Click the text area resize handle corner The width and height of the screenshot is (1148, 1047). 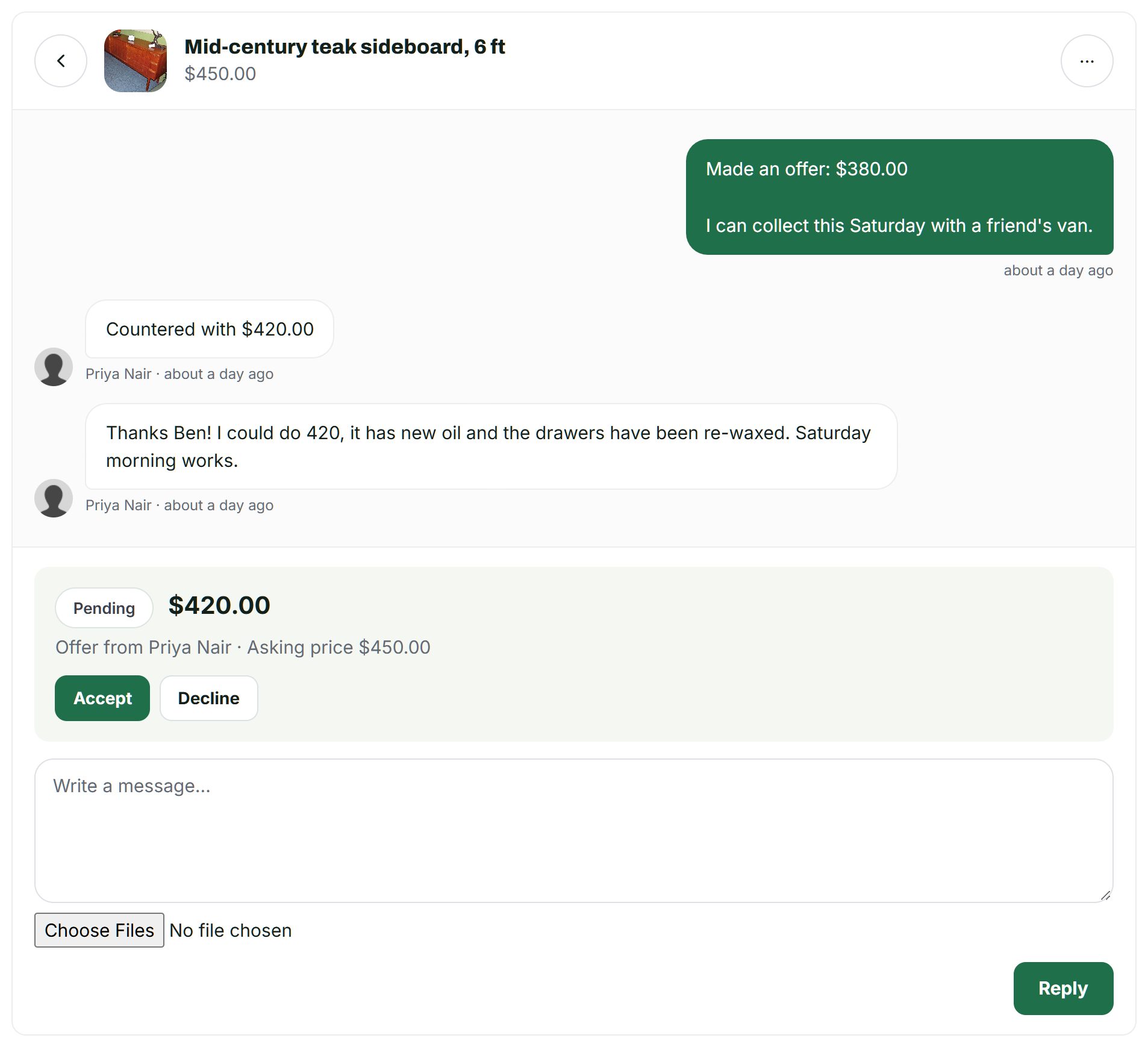point(1105,895)
